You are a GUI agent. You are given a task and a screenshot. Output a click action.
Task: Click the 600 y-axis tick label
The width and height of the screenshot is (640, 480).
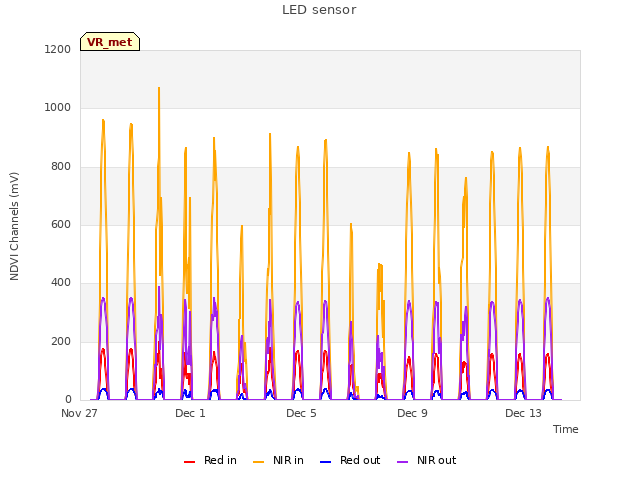[61, 224]
